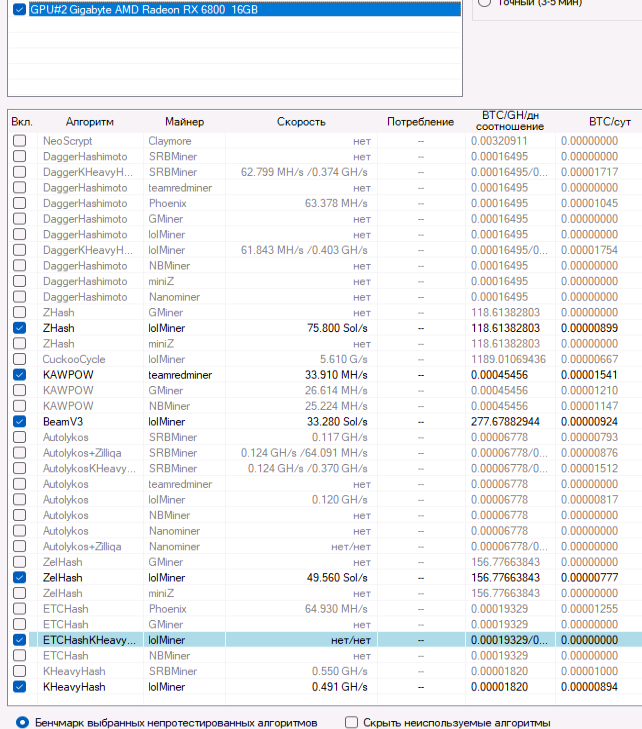642x729 pixels.
Task: Disable the ZHash lolMiner checkbox
Action: pos(20,328)
